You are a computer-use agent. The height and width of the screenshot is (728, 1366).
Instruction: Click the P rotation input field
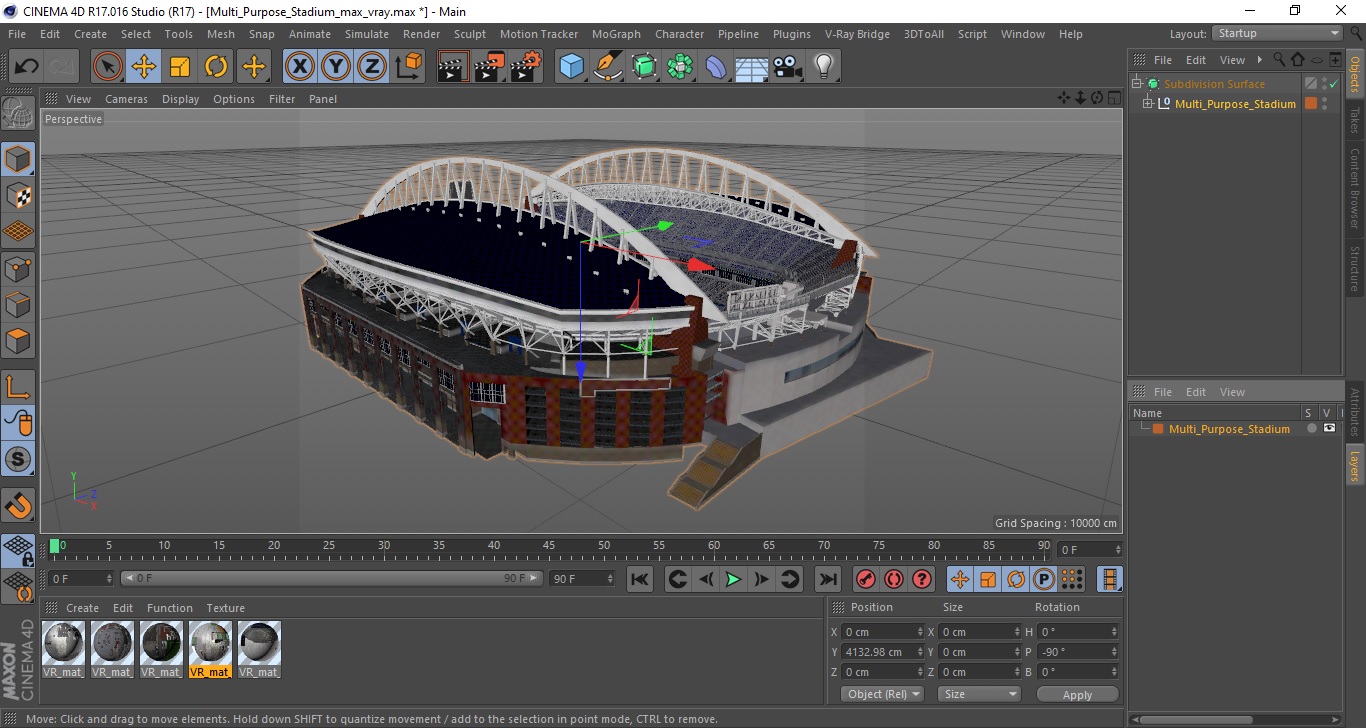[1077, 652]
